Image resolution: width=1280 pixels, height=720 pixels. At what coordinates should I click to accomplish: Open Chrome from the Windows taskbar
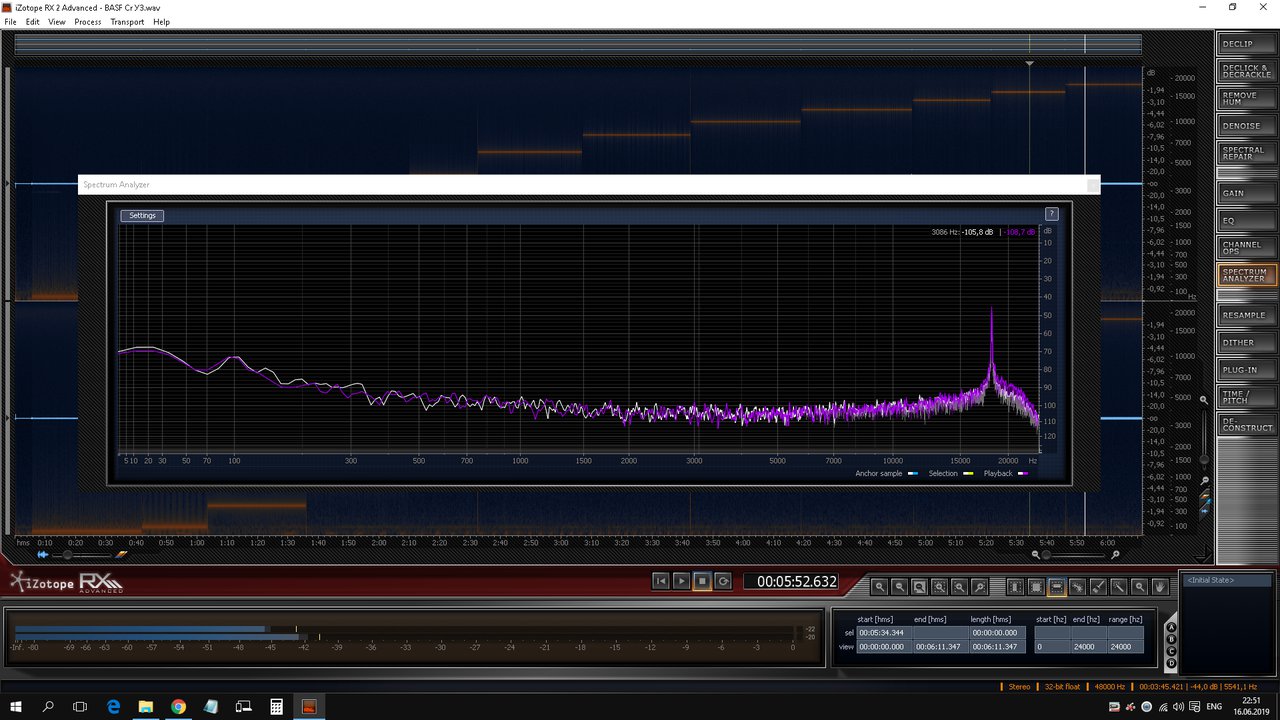pos(178,706)
